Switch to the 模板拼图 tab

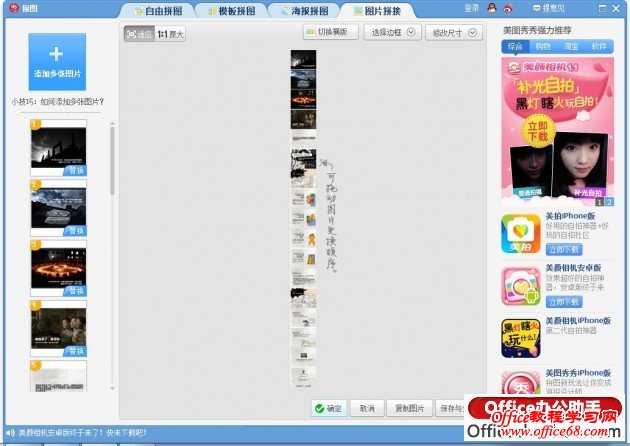(x=231, y=11)
